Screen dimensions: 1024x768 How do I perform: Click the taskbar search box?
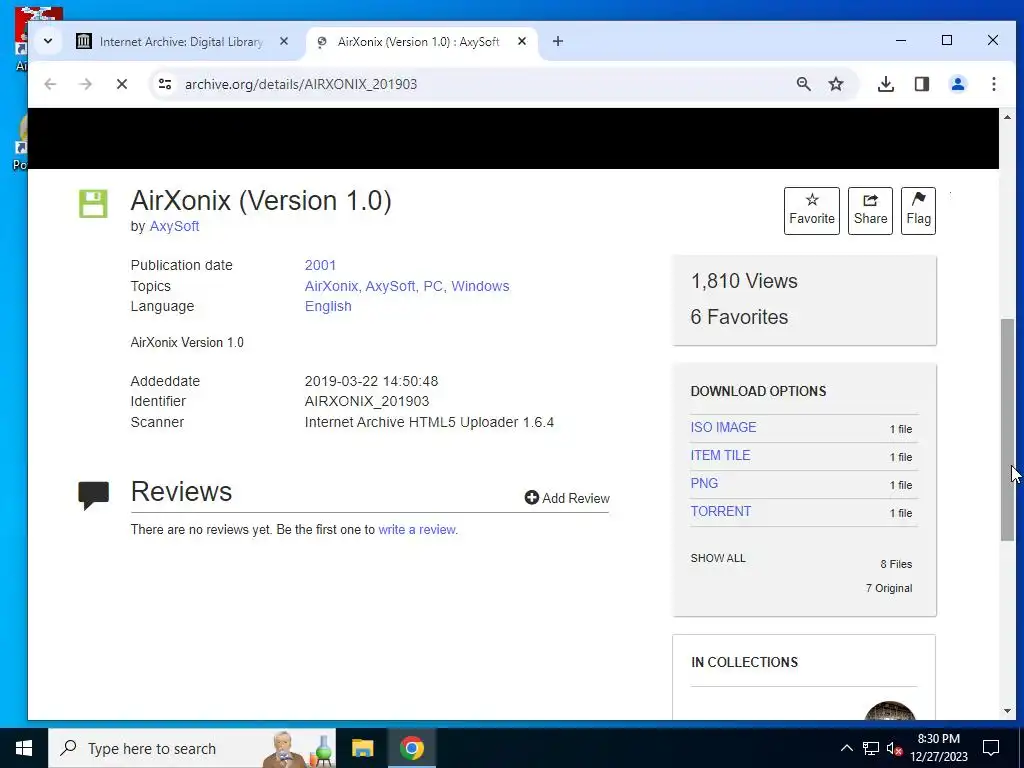[192, 748]
